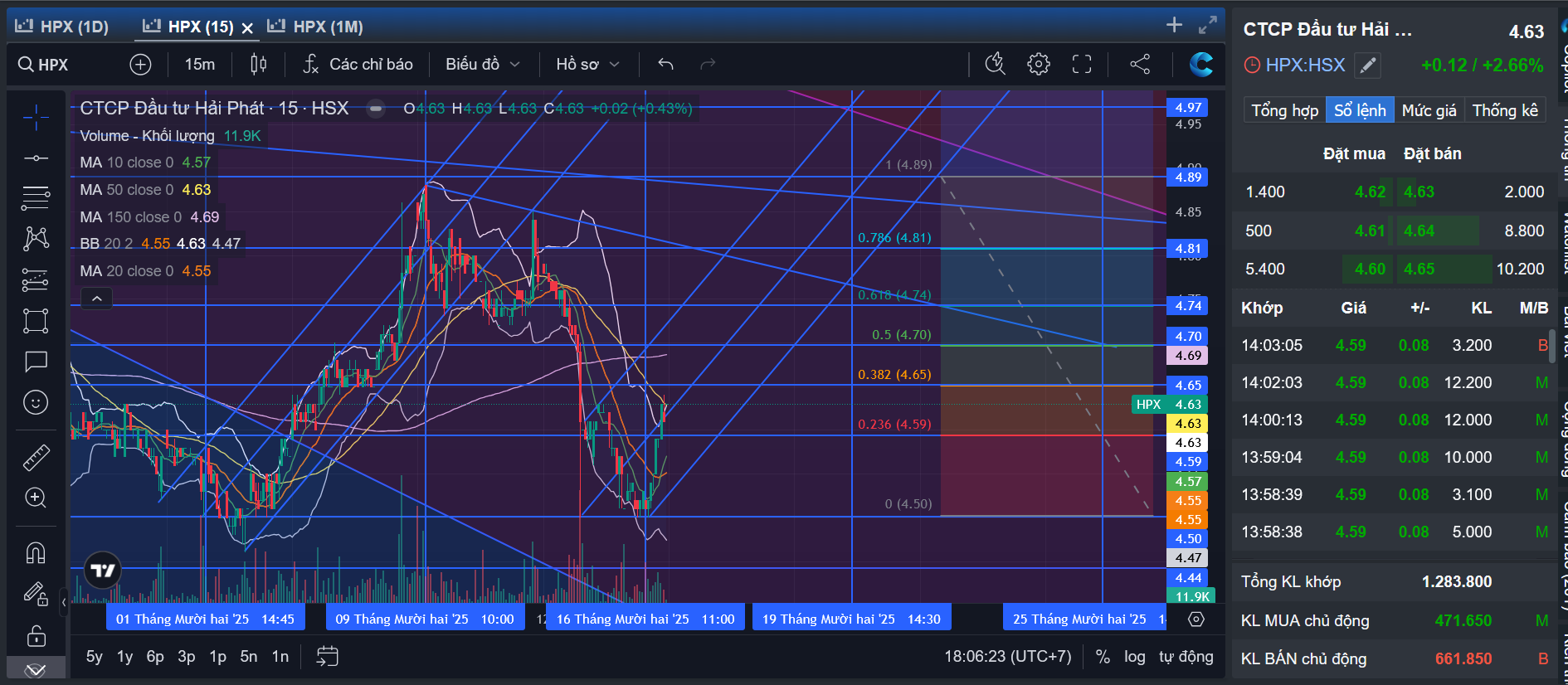
Task: Open the HPX:HSX symbol link
Action: click(1305, 65)
